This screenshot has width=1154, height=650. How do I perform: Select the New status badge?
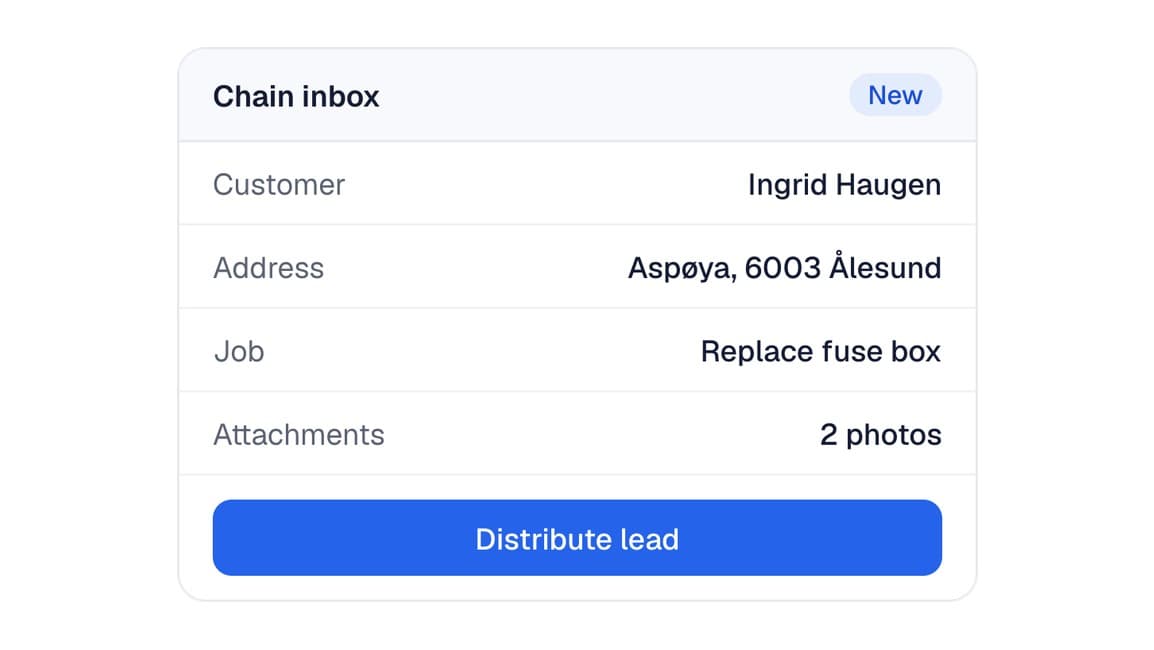tap(895, 95)
